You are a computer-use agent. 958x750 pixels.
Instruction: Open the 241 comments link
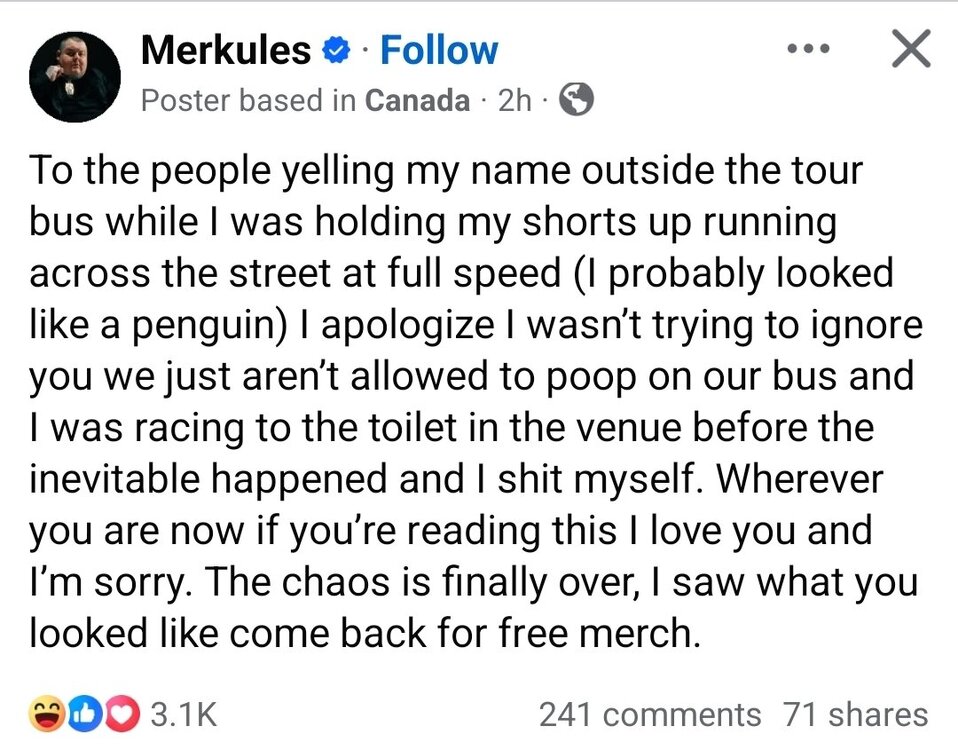click(x=649, y=715)
